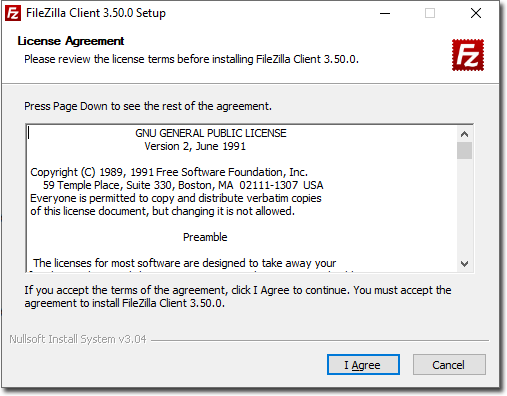507x396 pixels.
Task: Click the GNU GENERAL PUBLIC LICENSE heading
Action: pyautogui.click(x=211, y=133)
